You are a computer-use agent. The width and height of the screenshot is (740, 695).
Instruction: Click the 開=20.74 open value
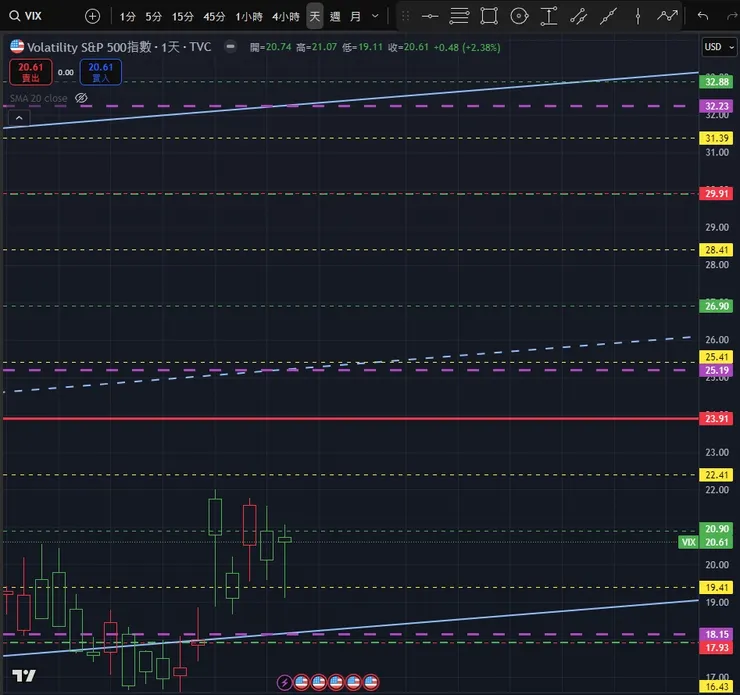(x=270, y=47)
